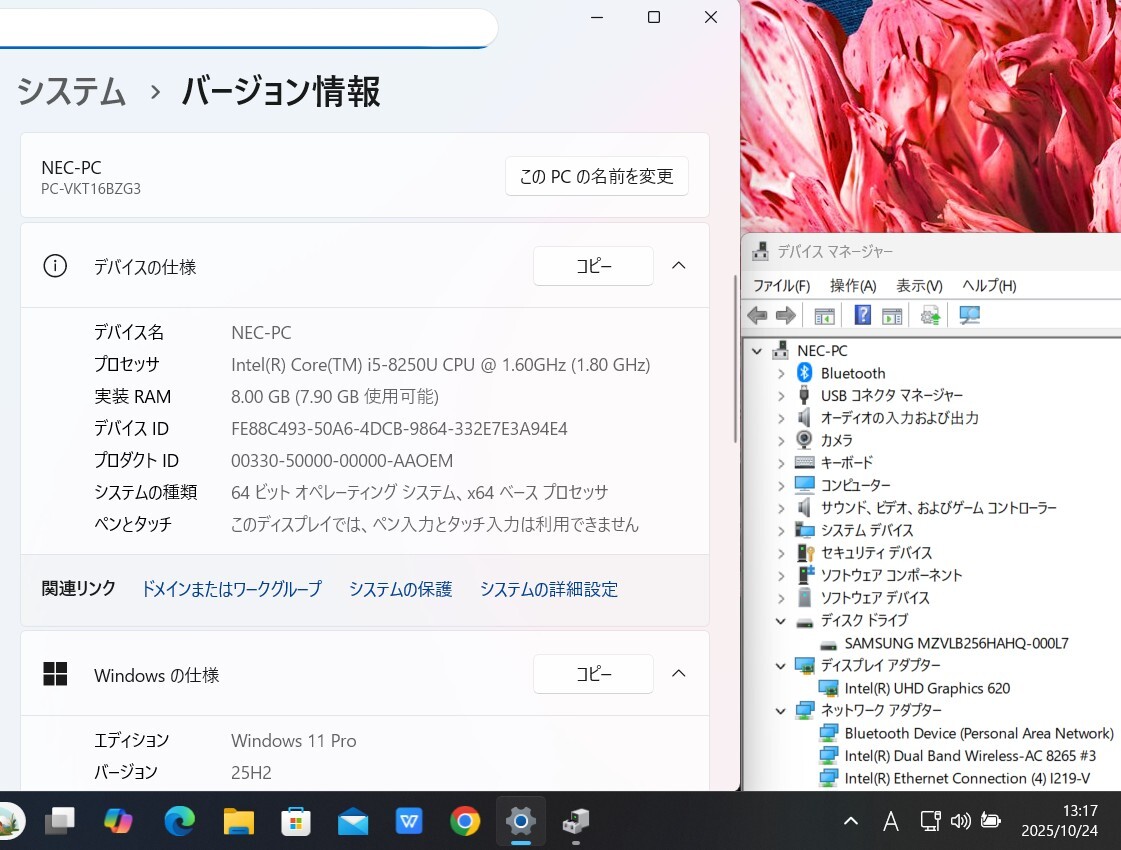
Task: Click the Show/Hide action pane icon
Action: click(891, 315)
